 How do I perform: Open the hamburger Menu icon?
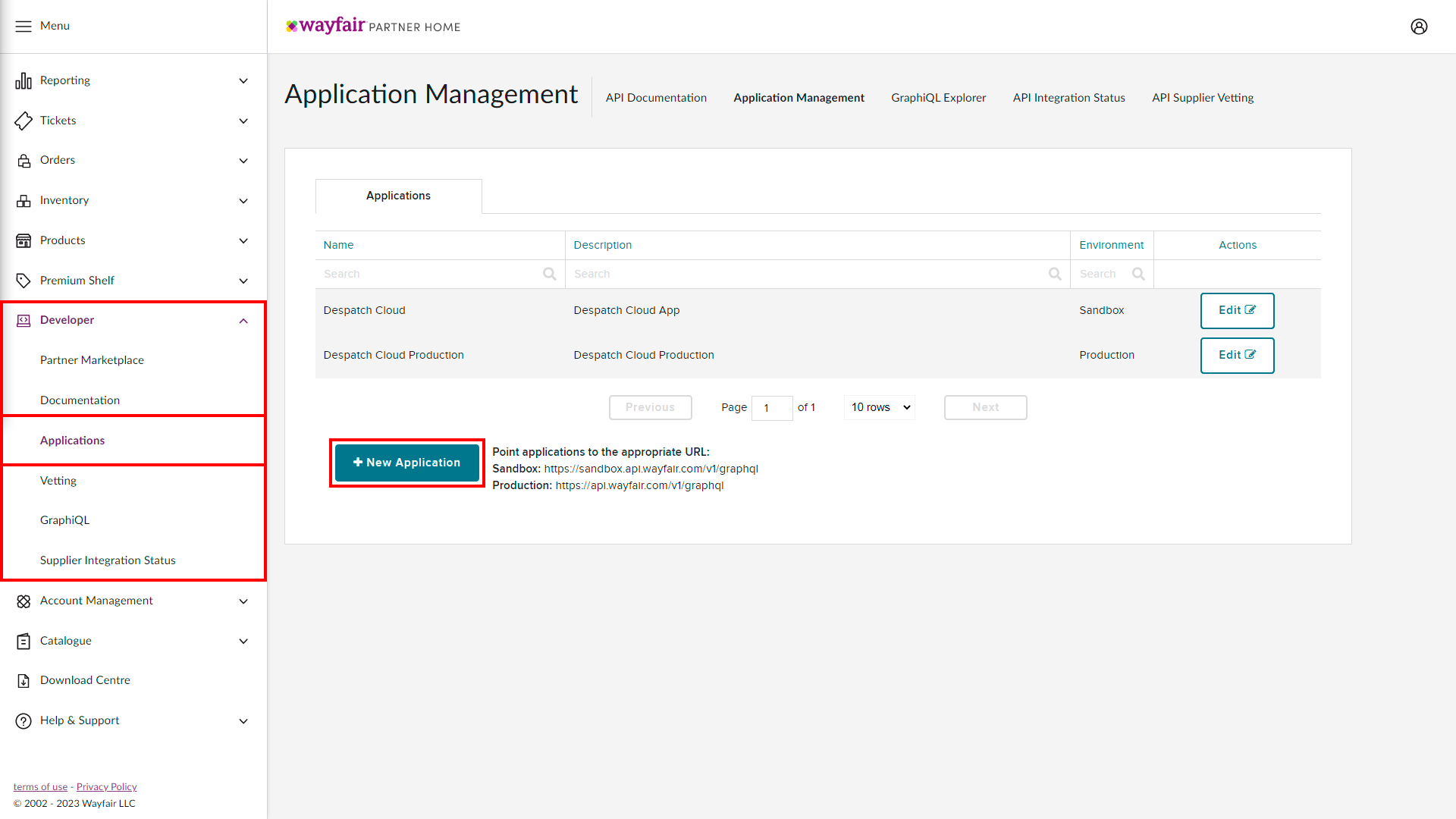pos(24,27)
